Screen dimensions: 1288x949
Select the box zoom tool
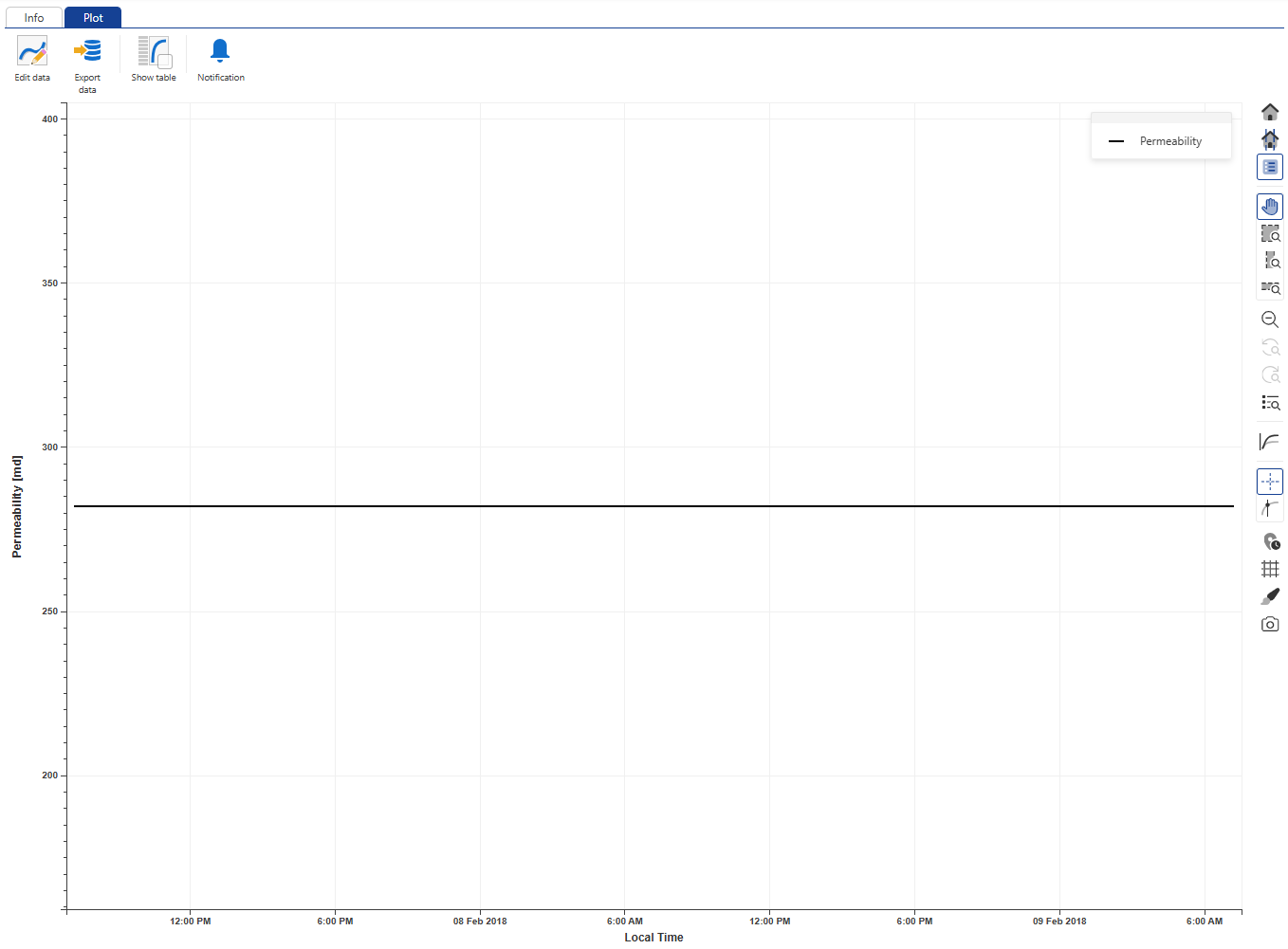pyautogui.click(x=1270, y=233)
